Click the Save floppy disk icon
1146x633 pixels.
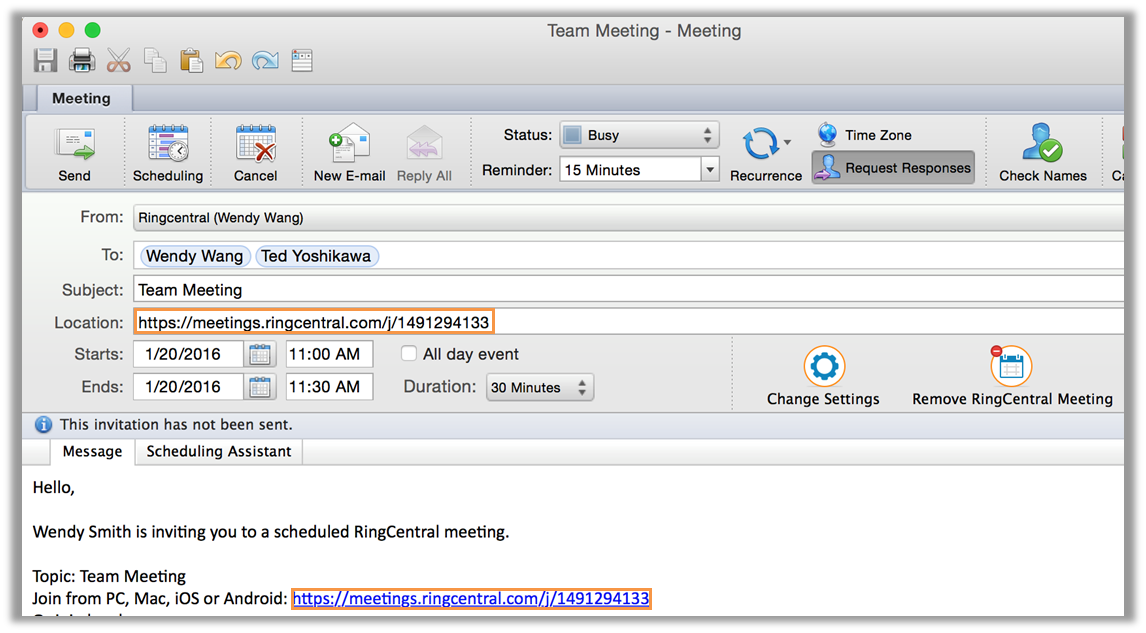coord(45,60)
